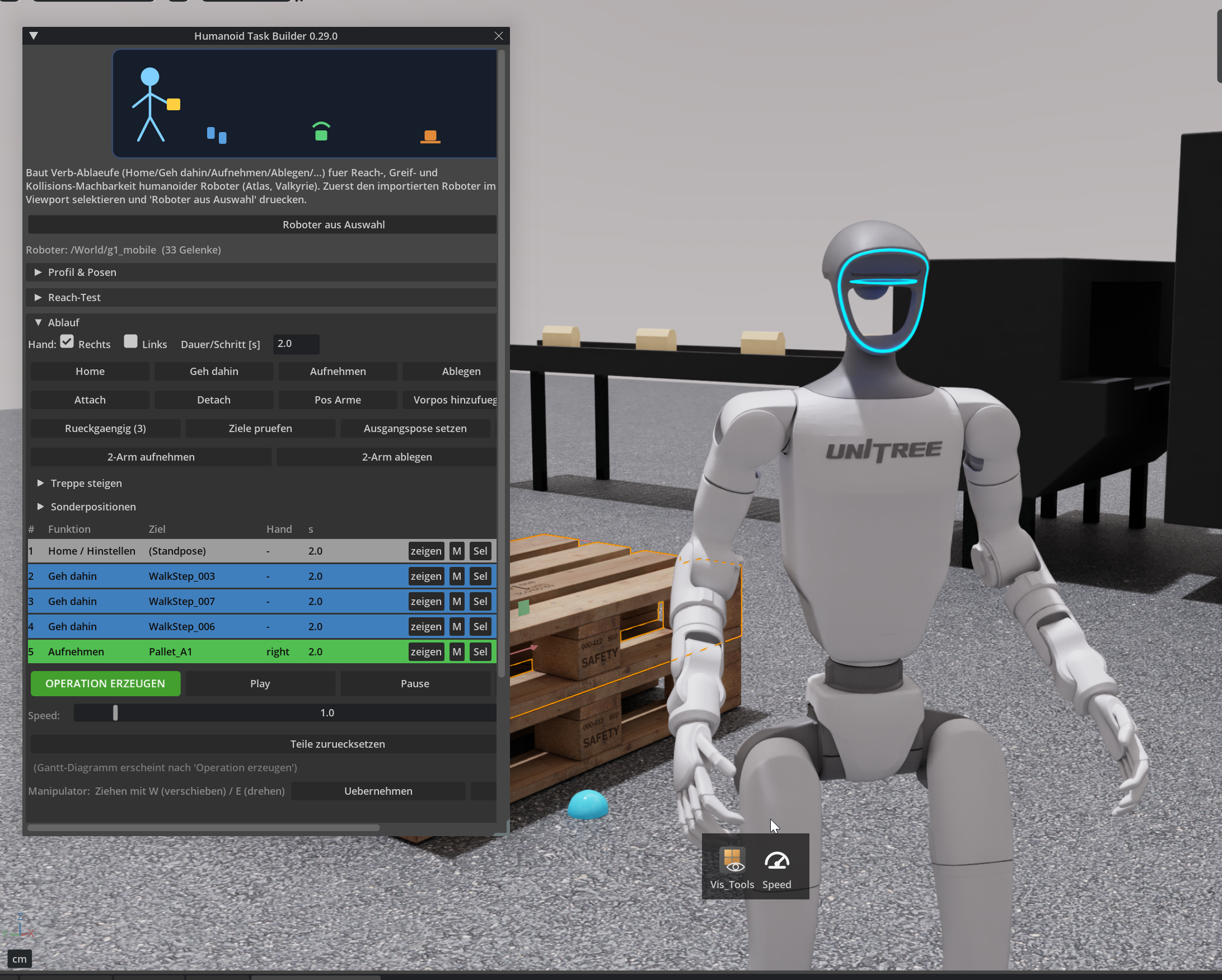Add a Home step
Screen dimensions: 1222x980
90,371
